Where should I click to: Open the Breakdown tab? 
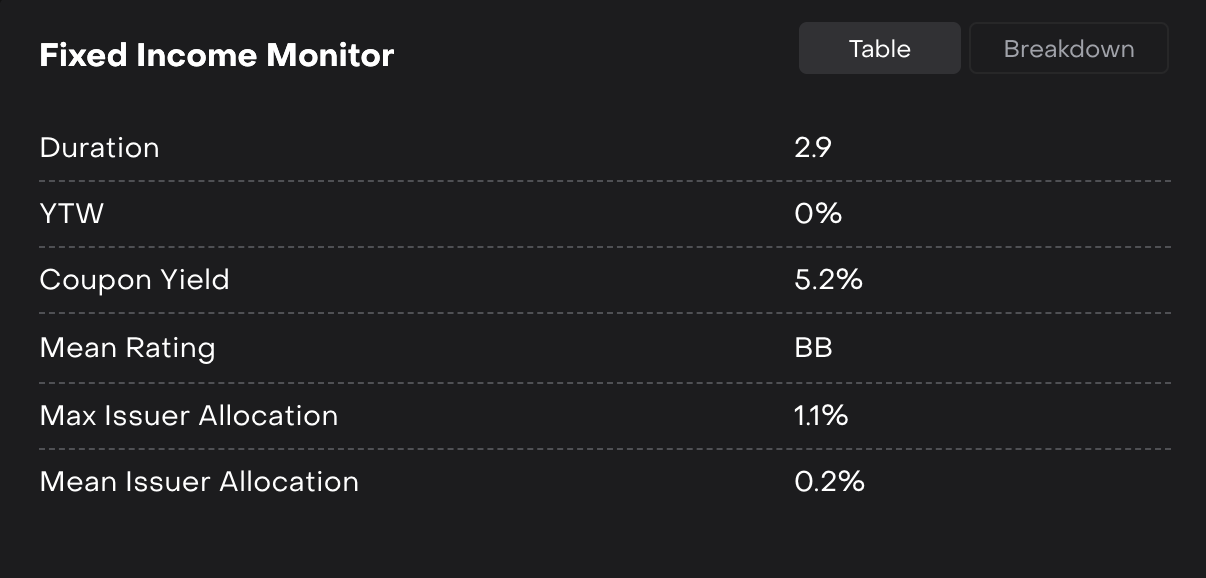[x=1068, y=49]
